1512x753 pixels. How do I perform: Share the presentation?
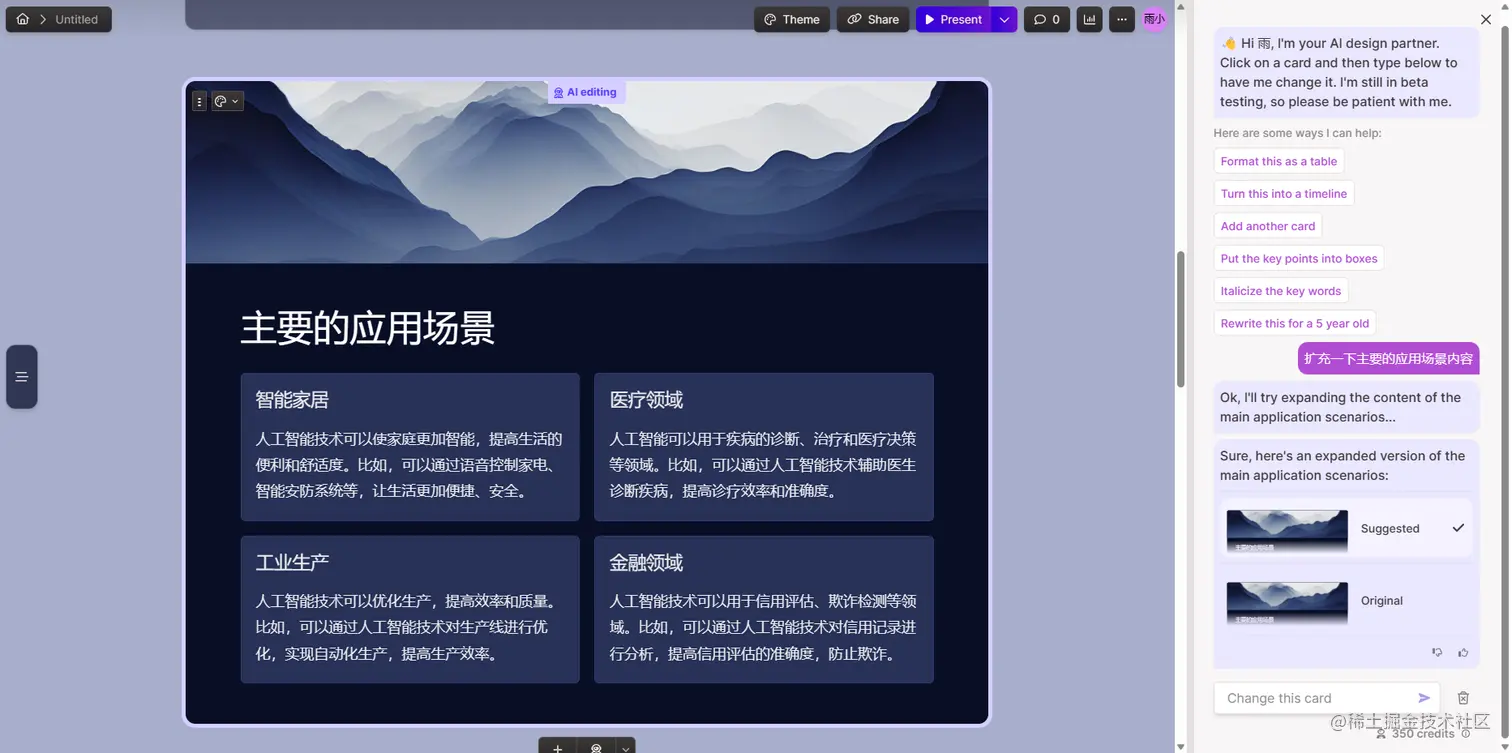[873, 19]
